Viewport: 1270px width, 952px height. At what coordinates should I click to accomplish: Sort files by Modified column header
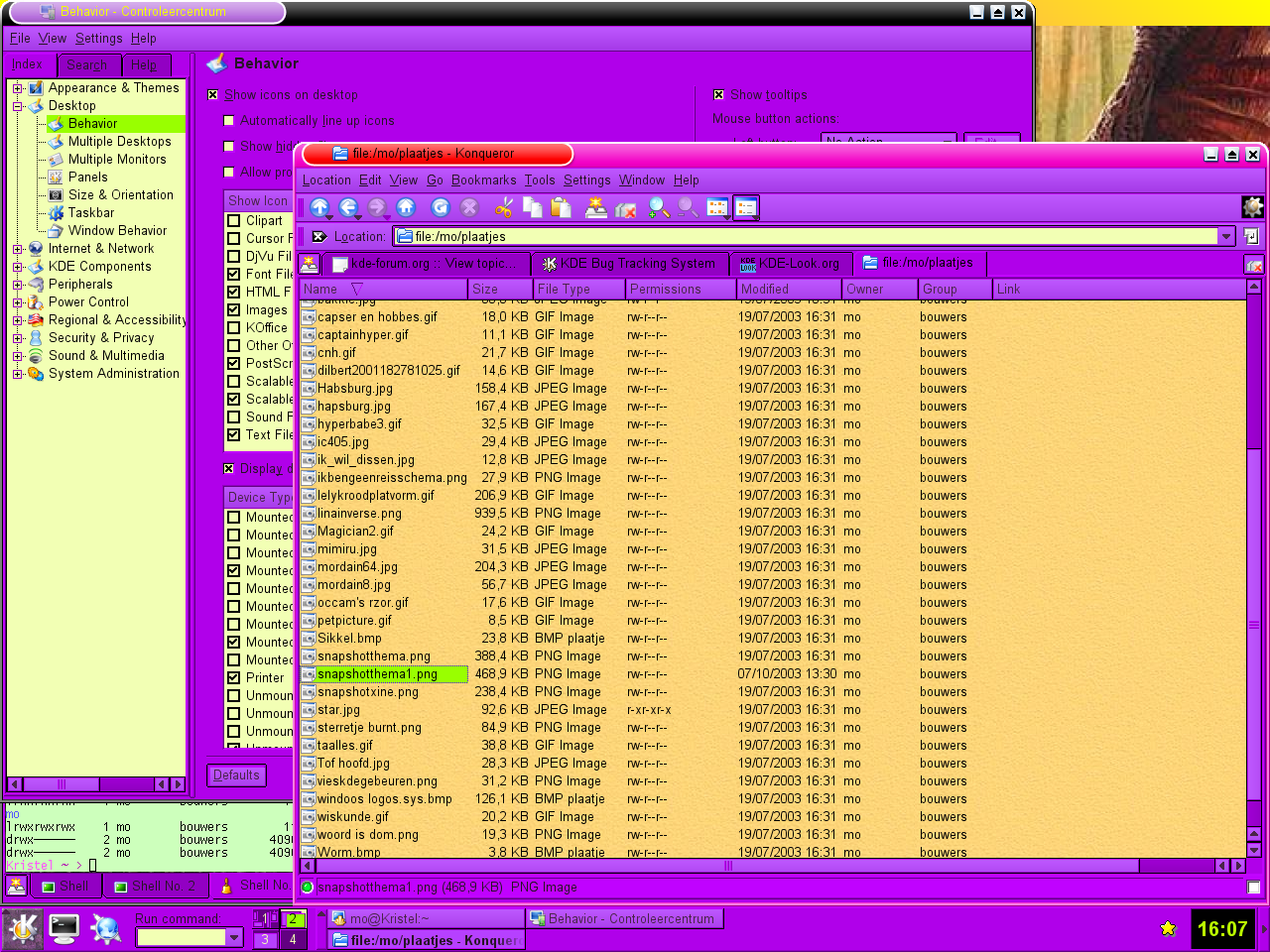pyautogui.click(x=789, y=290)
